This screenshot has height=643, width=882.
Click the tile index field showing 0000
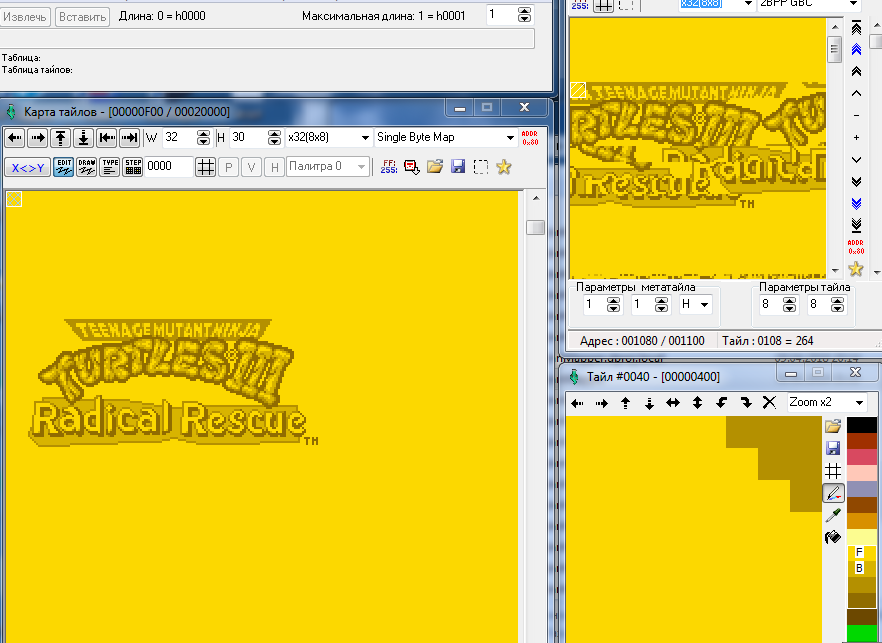[x=168, y=167]
